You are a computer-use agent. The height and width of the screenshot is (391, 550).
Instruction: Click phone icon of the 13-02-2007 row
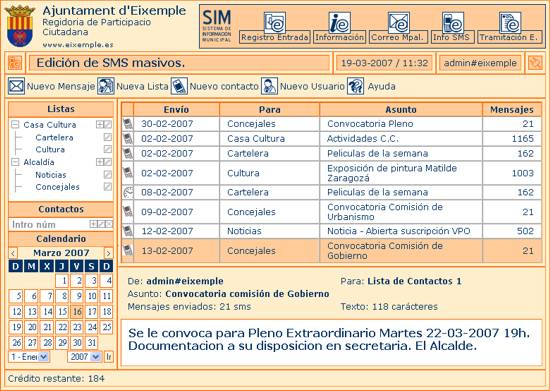[x=128, y=250]
